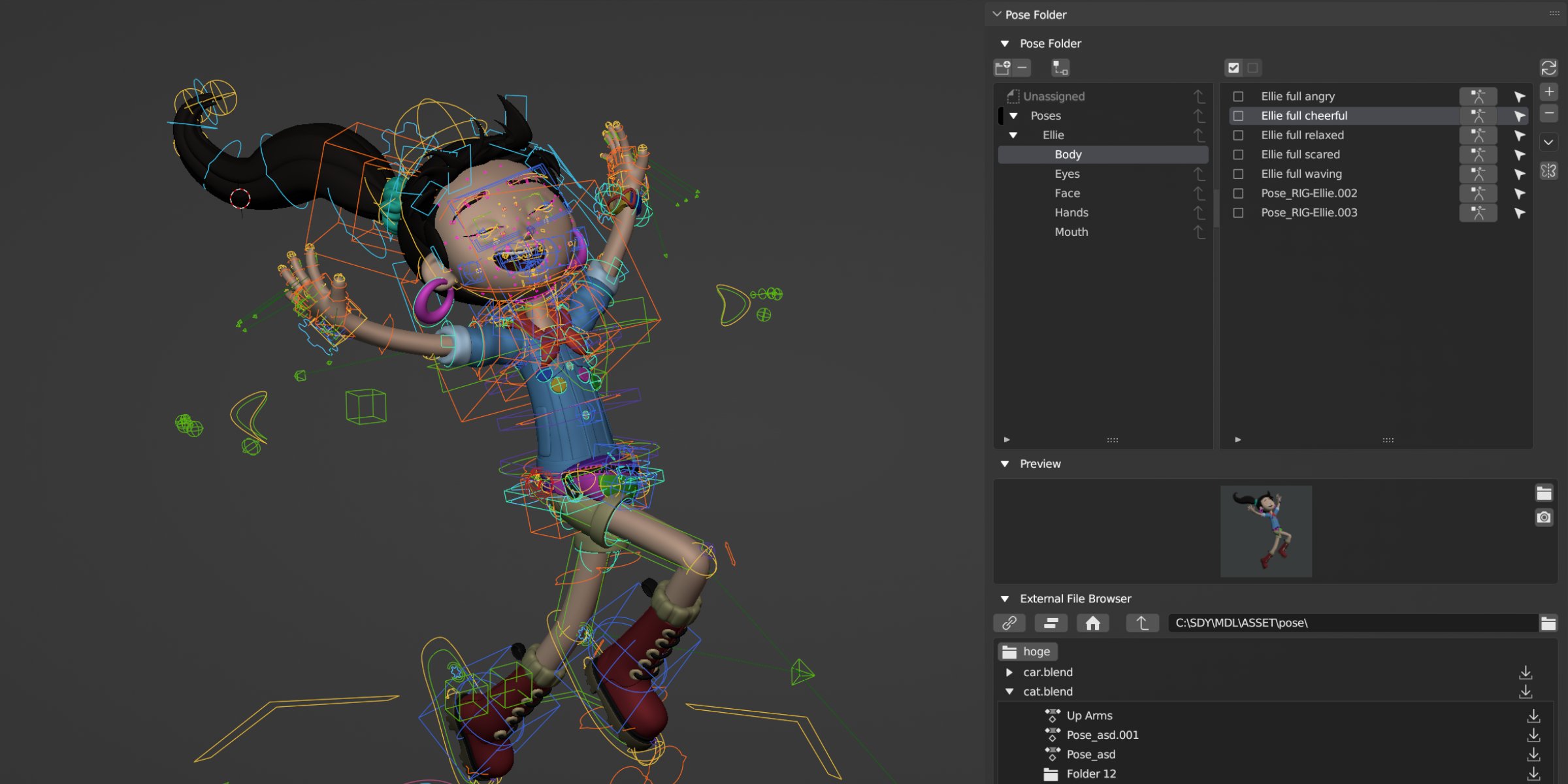Image resolution: width=1568 pixels, height=784 pixels.
Task: Collapse the Poses tree folder
Action: tap(1013, 116)
